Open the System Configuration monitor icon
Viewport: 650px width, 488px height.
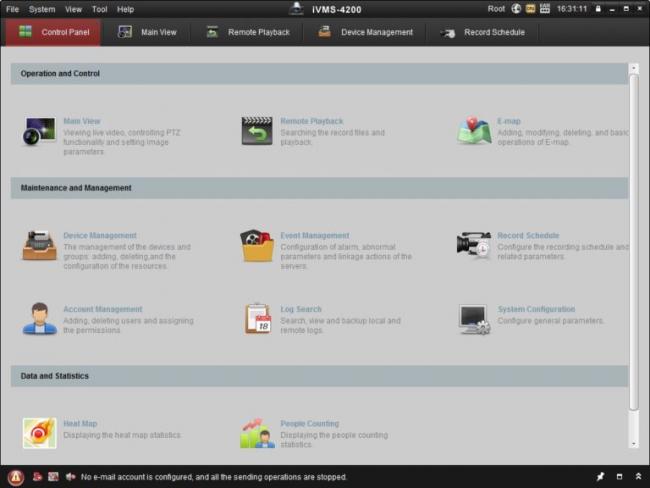474,319
